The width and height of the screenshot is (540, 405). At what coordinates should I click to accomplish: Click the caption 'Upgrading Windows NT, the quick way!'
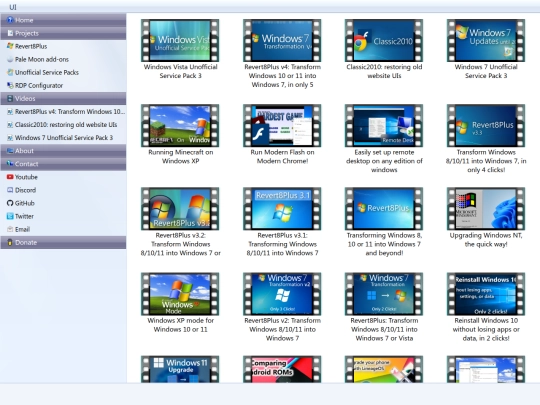pyautogui.click(x=486, y=240)
